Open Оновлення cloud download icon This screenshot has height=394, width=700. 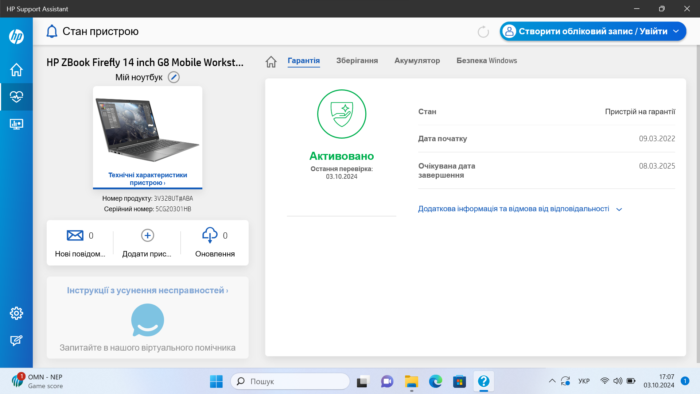[210, 235]
